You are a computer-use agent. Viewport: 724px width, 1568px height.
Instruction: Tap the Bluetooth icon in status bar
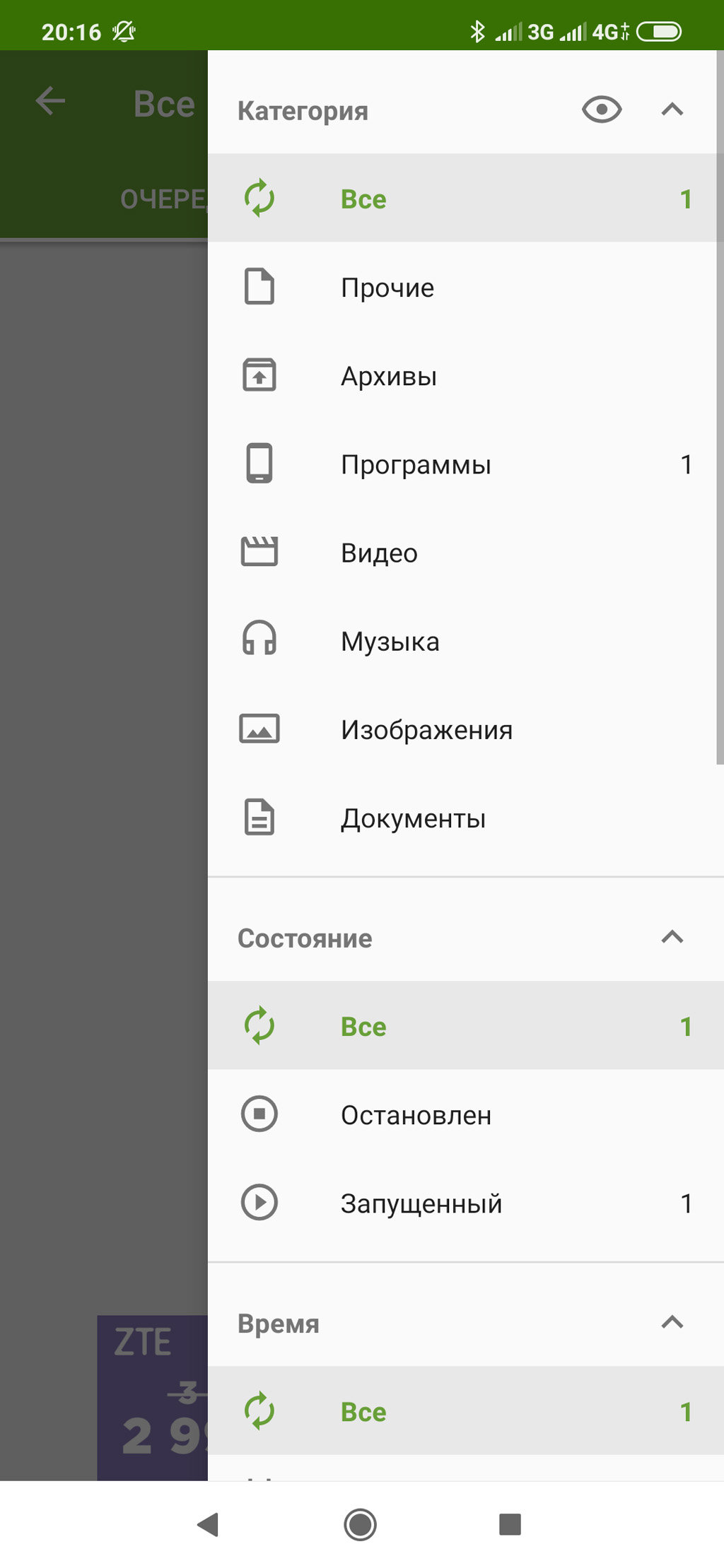click(x=477, y=31)
